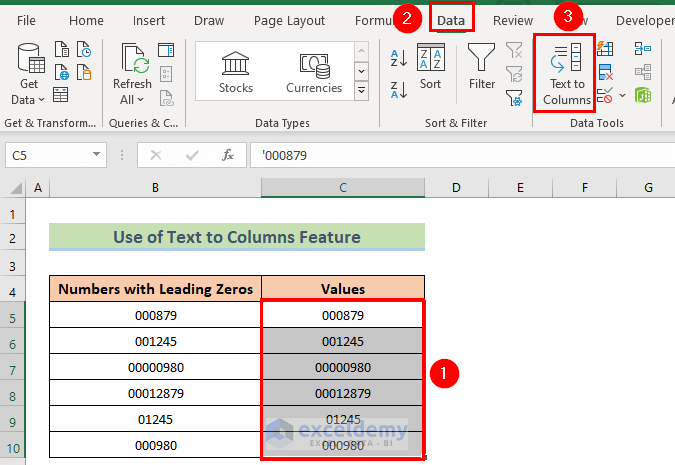The image size is (675, 465).
Task: Click cell C8 containing 00012879
Action: tap(343, 393)
